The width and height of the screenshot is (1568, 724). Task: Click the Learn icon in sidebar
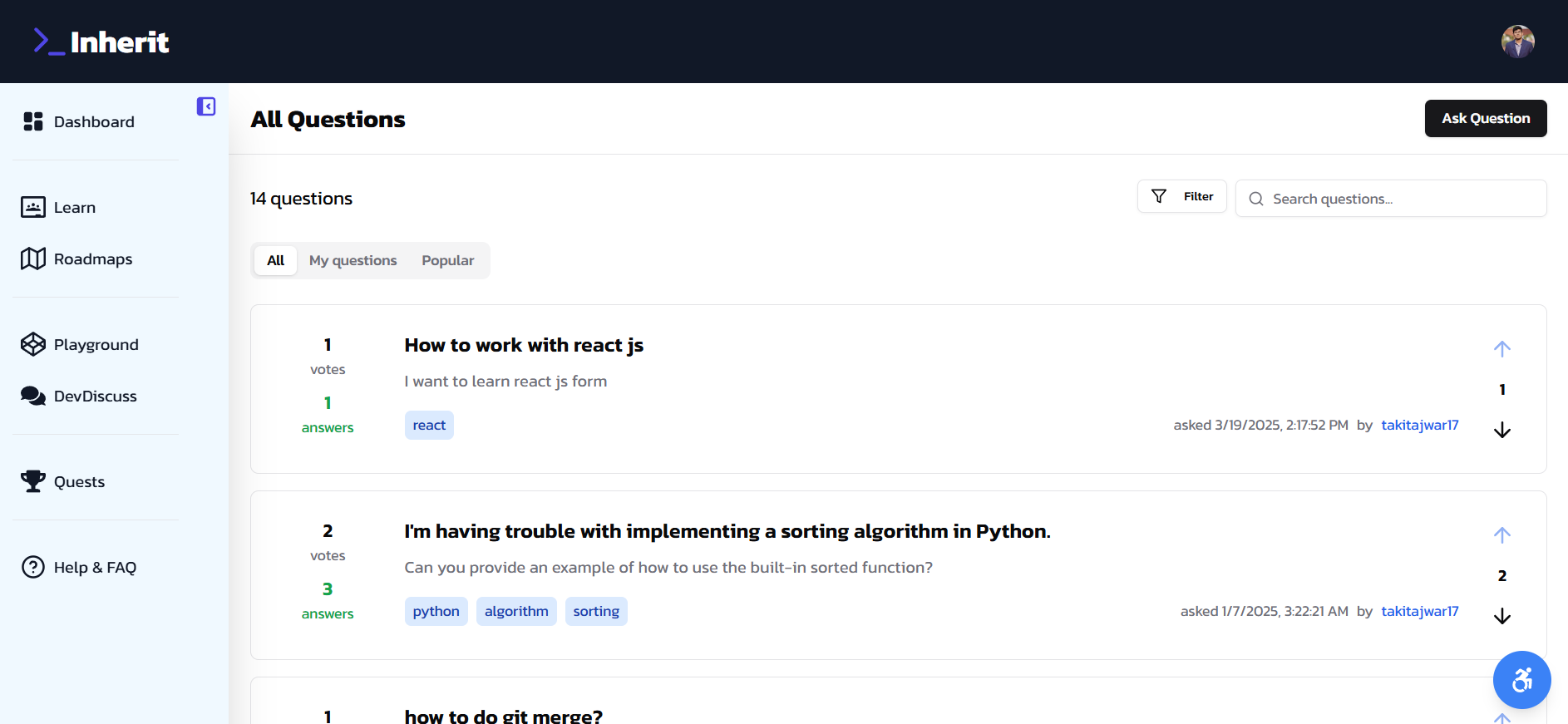(33, 207)
